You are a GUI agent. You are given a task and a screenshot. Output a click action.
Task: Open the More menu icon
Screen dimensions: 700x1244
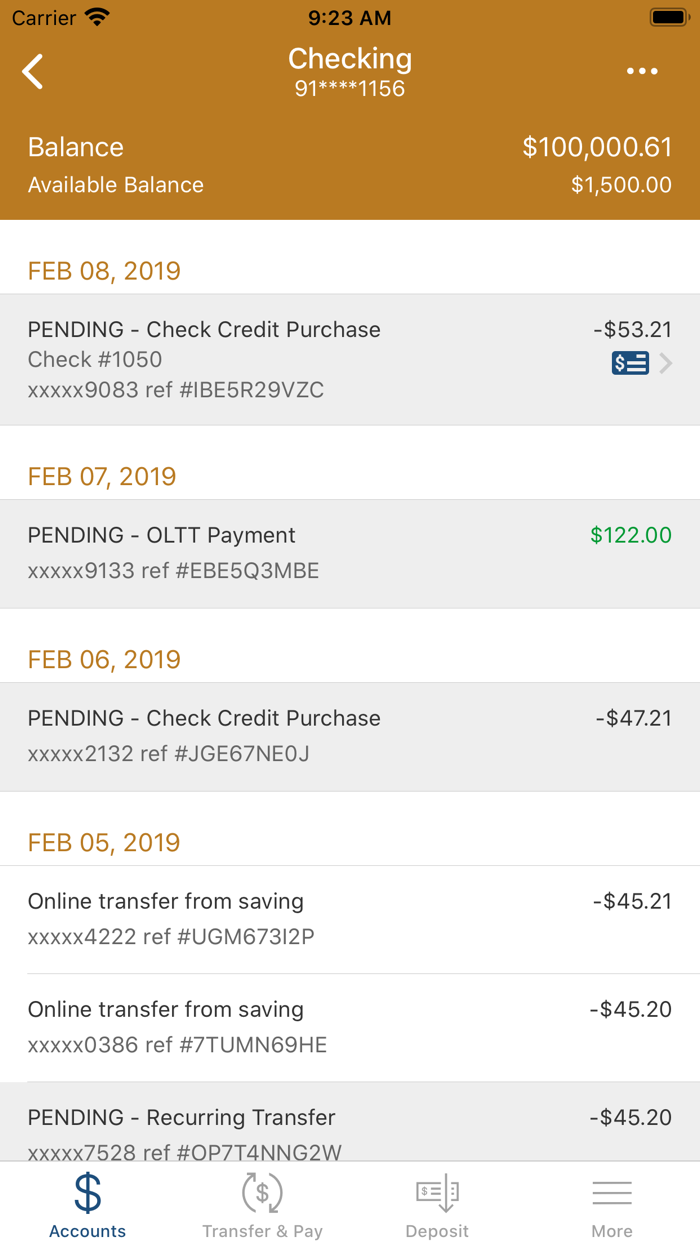click(x=612, y=1192)
